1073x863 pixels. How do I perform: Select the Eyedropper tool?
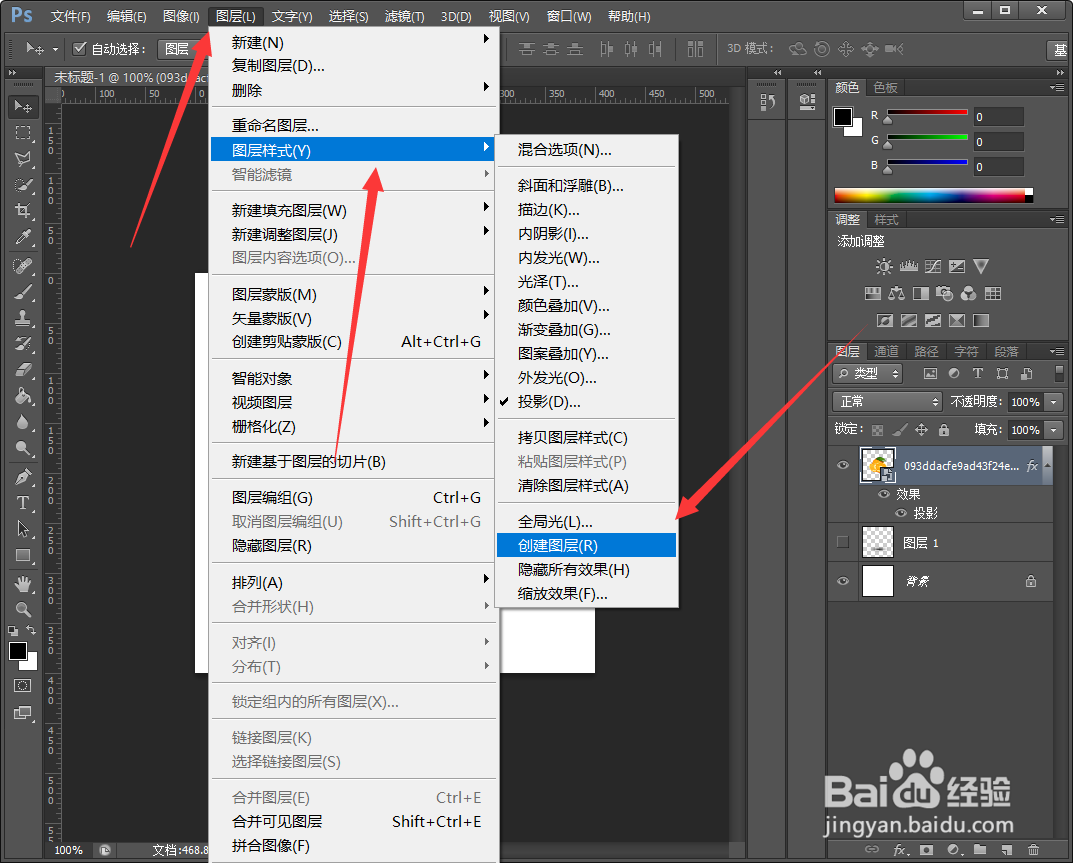click(23, 237)
